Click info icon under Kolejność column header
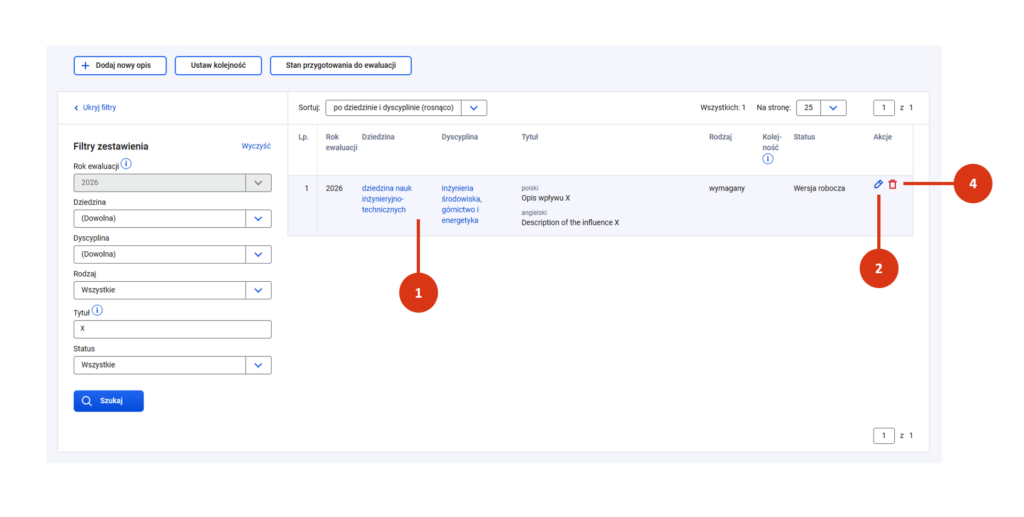 click(767, 158)
